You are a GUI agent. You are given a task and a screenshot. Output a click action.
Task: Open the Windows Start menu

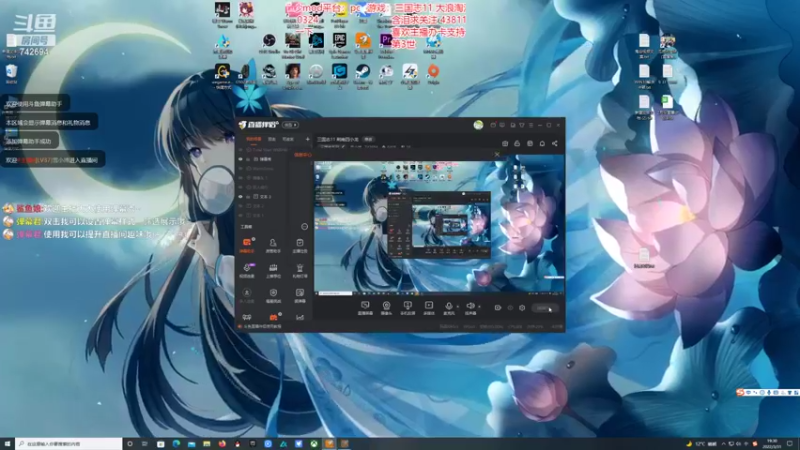(x=7, y=444)
